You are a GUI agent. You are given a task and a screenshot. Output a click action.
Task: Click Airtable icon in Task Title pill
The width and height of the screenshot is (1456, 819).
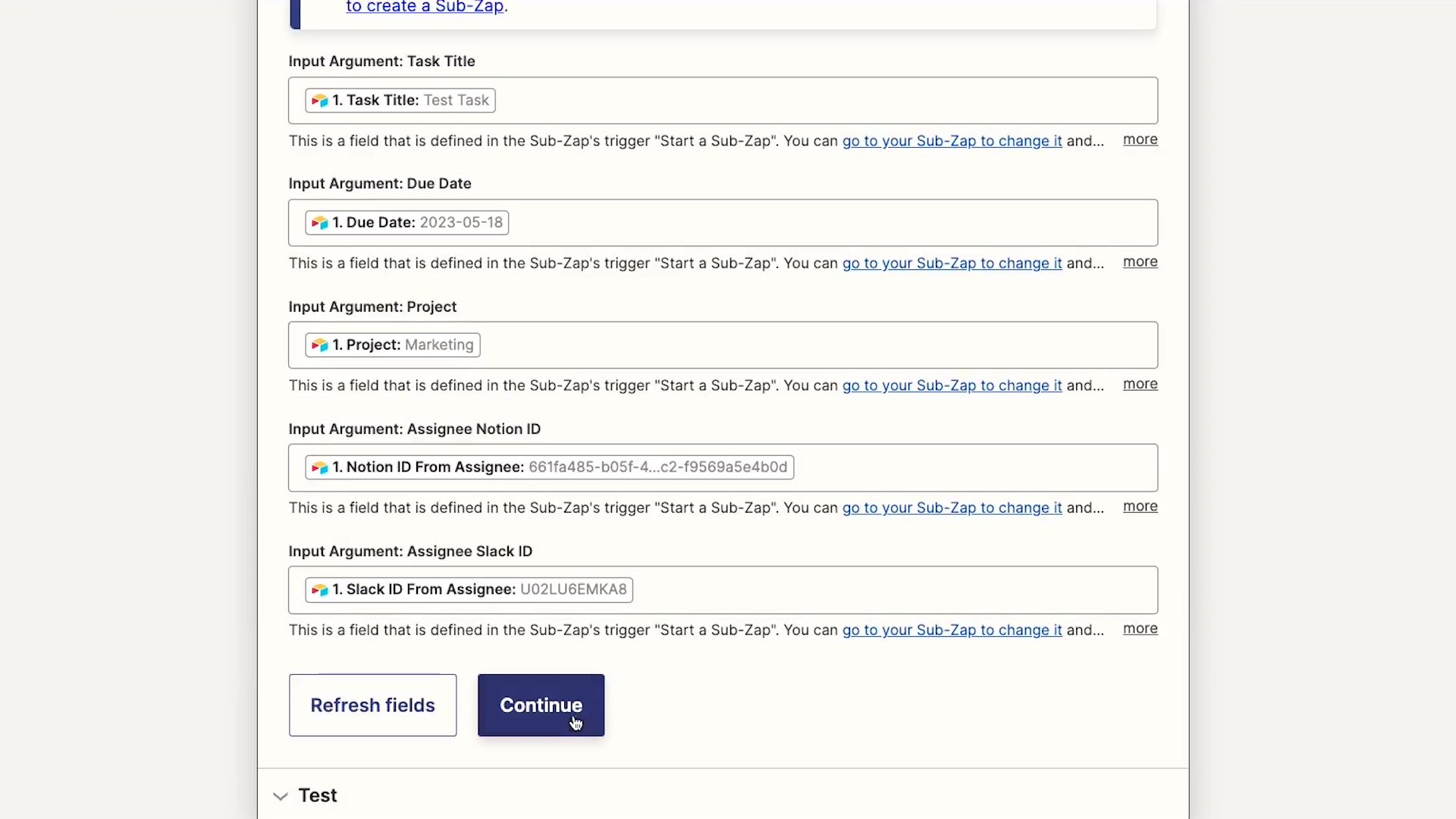(319, 100)
